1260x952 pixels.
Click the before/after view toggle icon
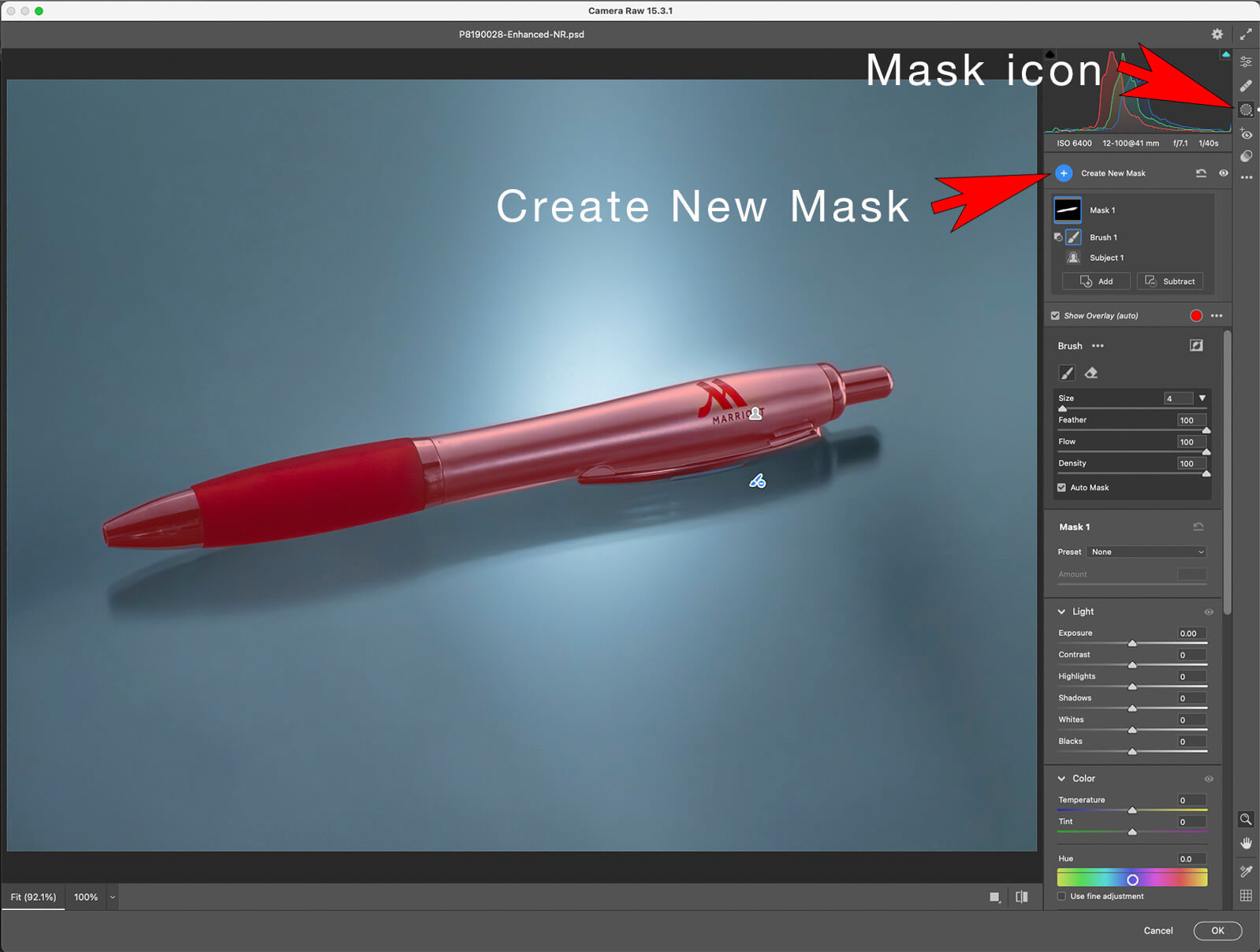(x=1022, y=897)
